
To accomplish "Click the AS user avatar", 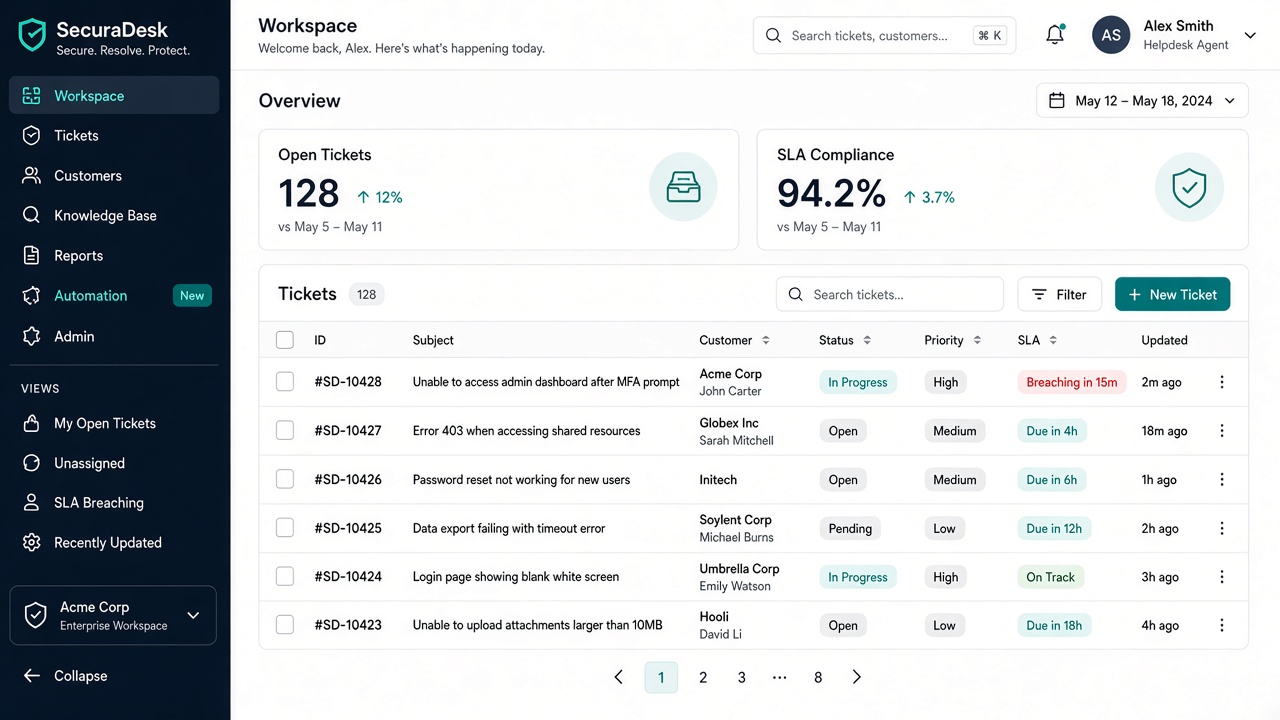I will (1111, 35).
